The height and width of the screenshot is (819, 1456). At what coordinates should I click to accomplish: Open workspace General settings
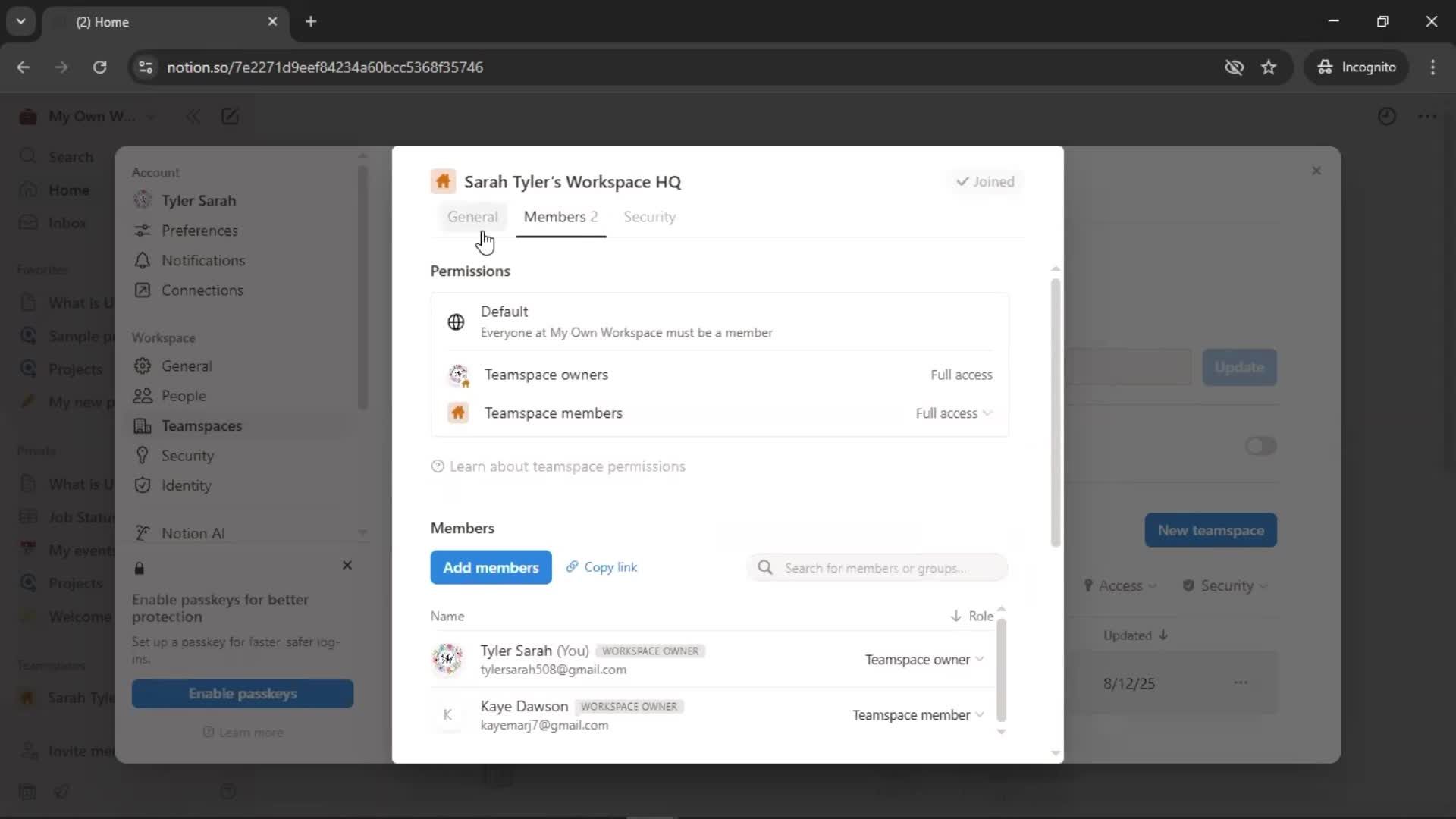click(x=243, y=366)
